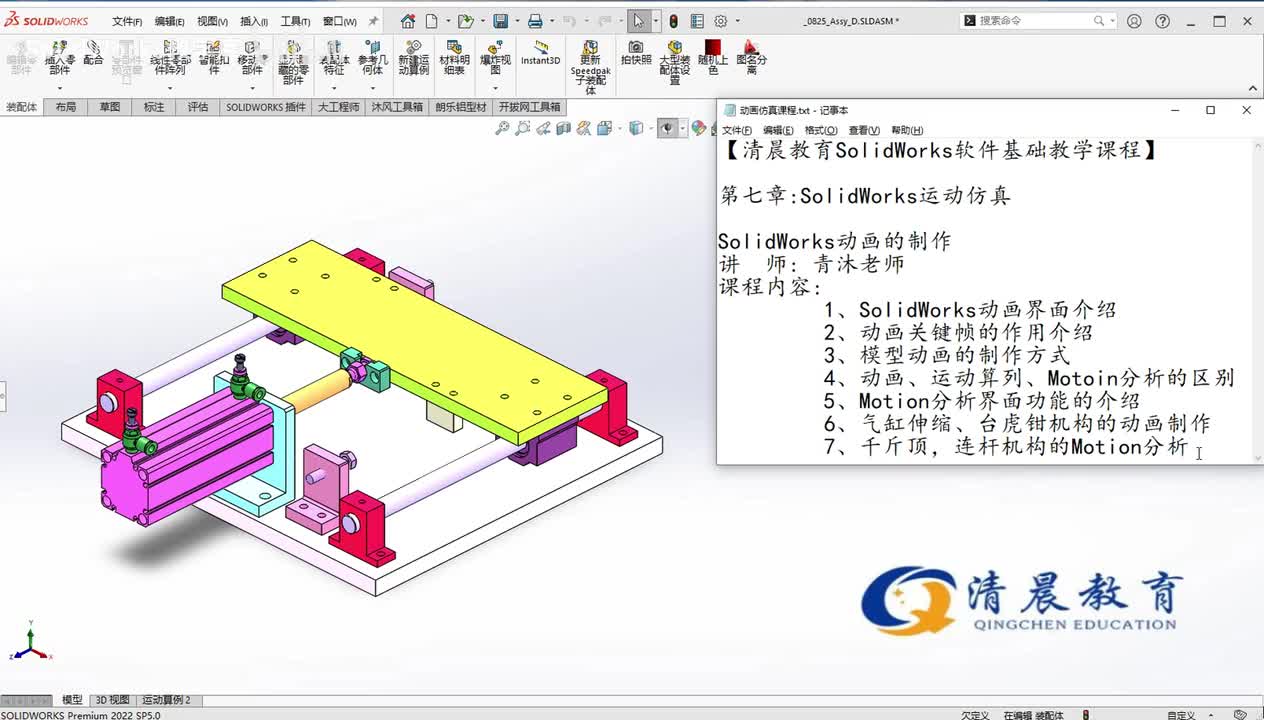Click Zoom to Area magnifier icon
1264x720 pixels.
(523, 128)
